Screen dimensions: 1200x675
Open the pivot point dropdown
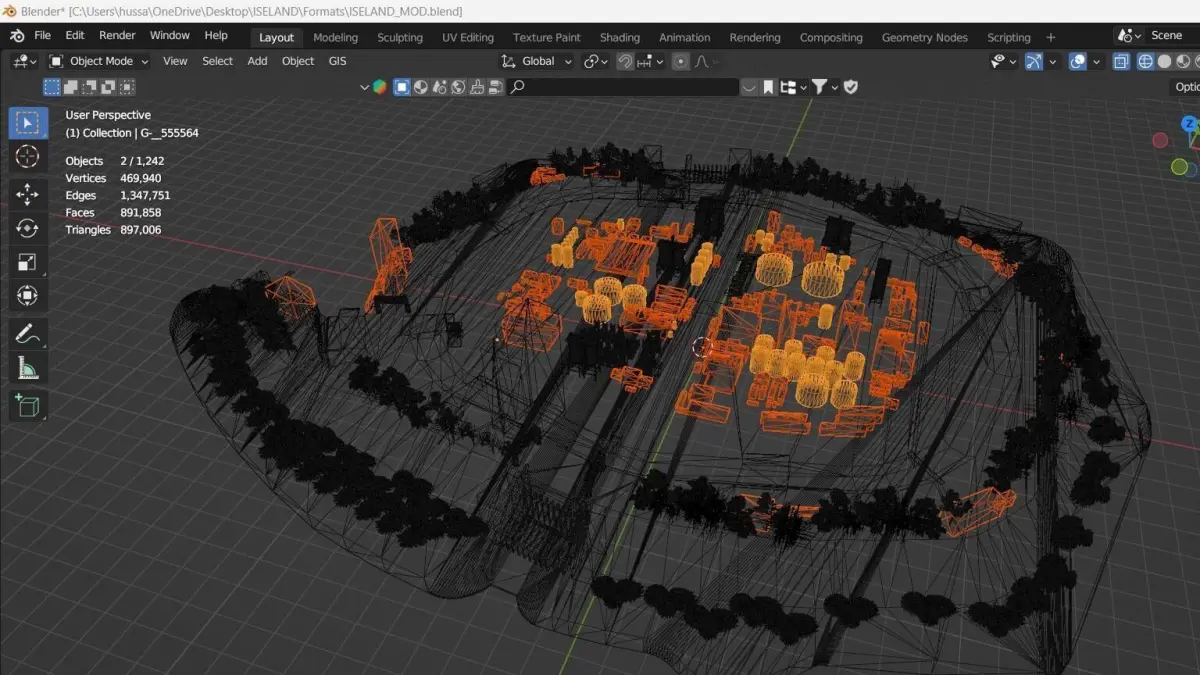pyautogui.click(x=596, y=61)
